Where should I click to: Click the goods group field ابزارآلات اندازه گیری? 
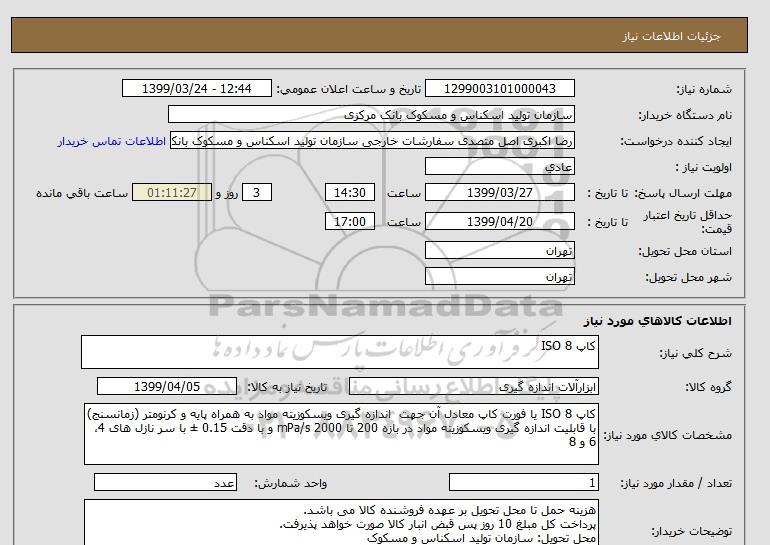click(474, 386)
